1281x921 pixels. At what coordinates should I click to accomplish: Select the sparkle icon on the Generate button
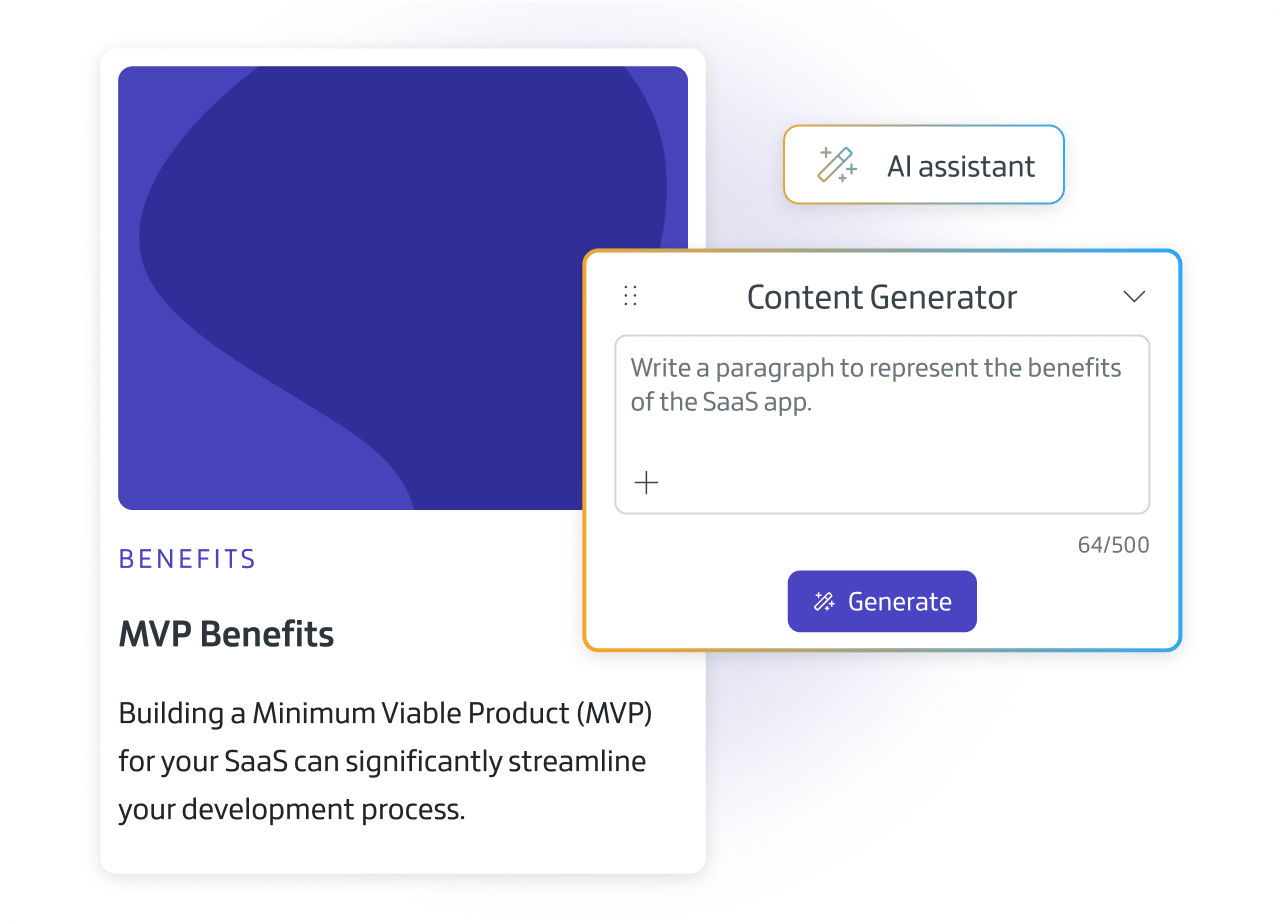click(x=824, y=601)
